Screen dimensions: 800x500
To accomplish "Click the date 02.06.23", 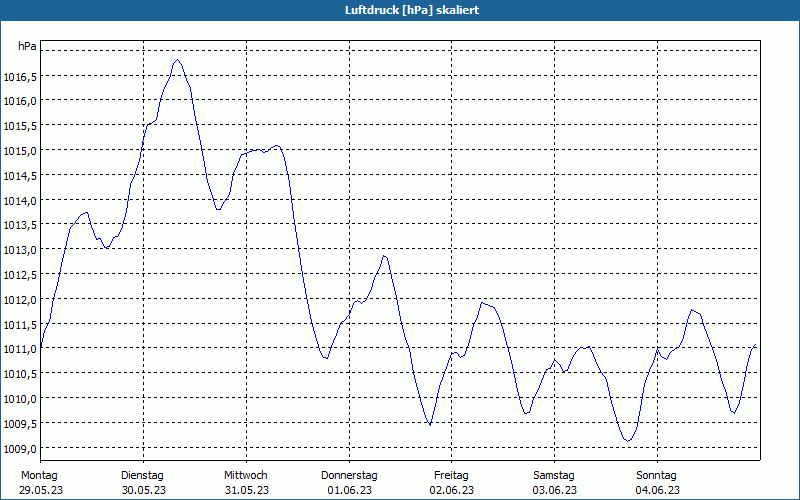I will point(452,490).
